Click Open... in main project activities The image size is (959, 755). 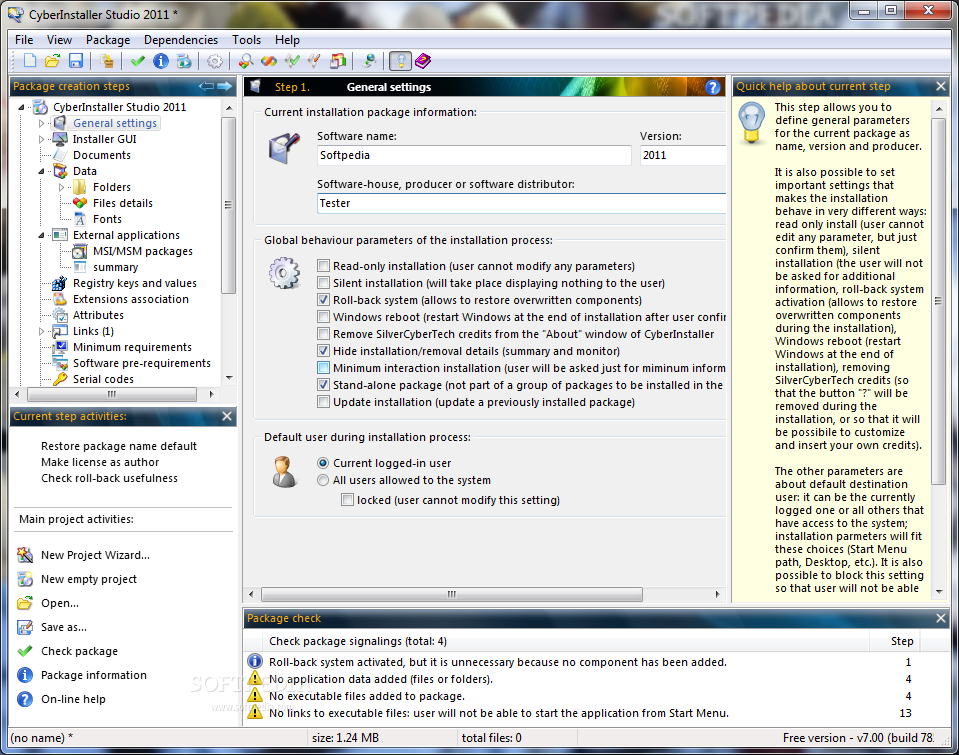click(60, 603)
